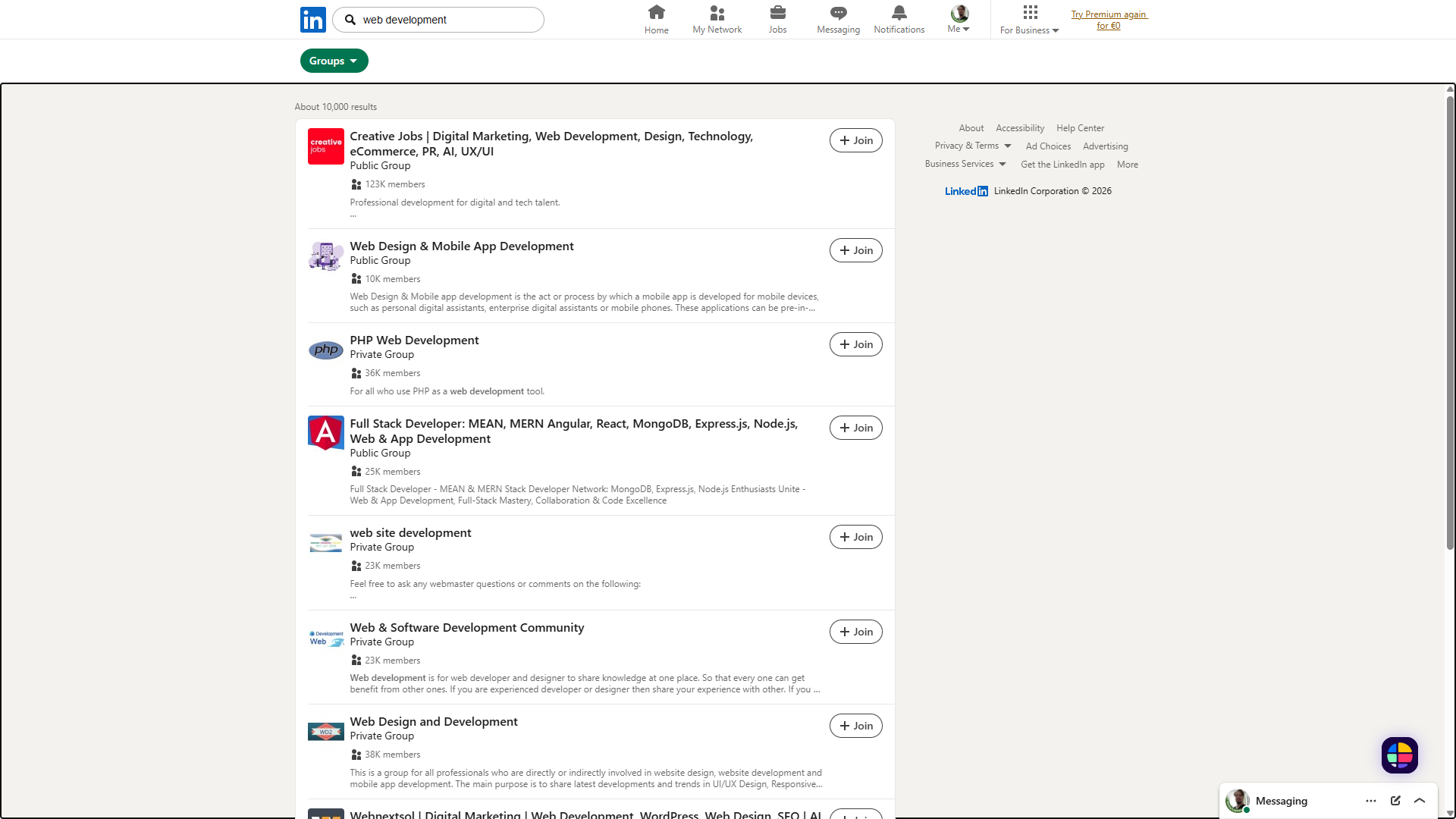Open Web Design & Mobile App Development title
Screen dimensions: 1456x819
[462, 246]
